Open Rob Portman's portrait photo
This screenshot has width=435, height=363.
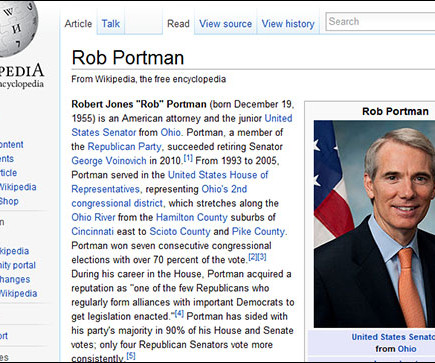click(x=374, y=224)
